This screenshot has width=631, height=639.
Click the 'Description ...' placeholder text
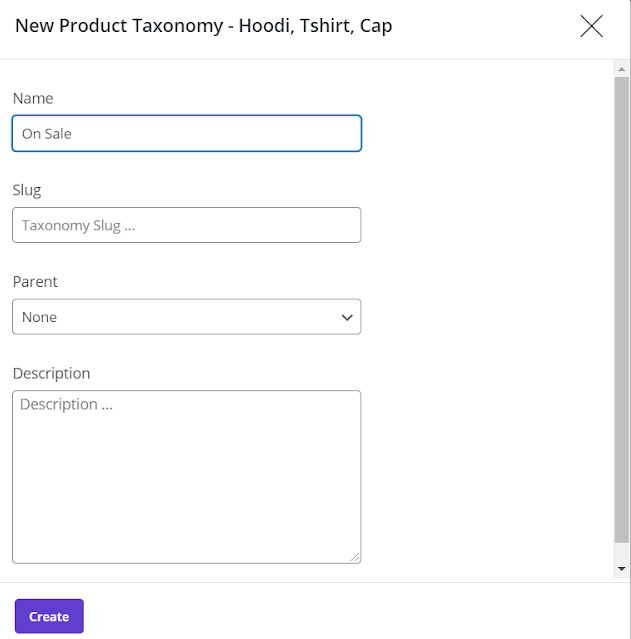click(x=66, y=404)
